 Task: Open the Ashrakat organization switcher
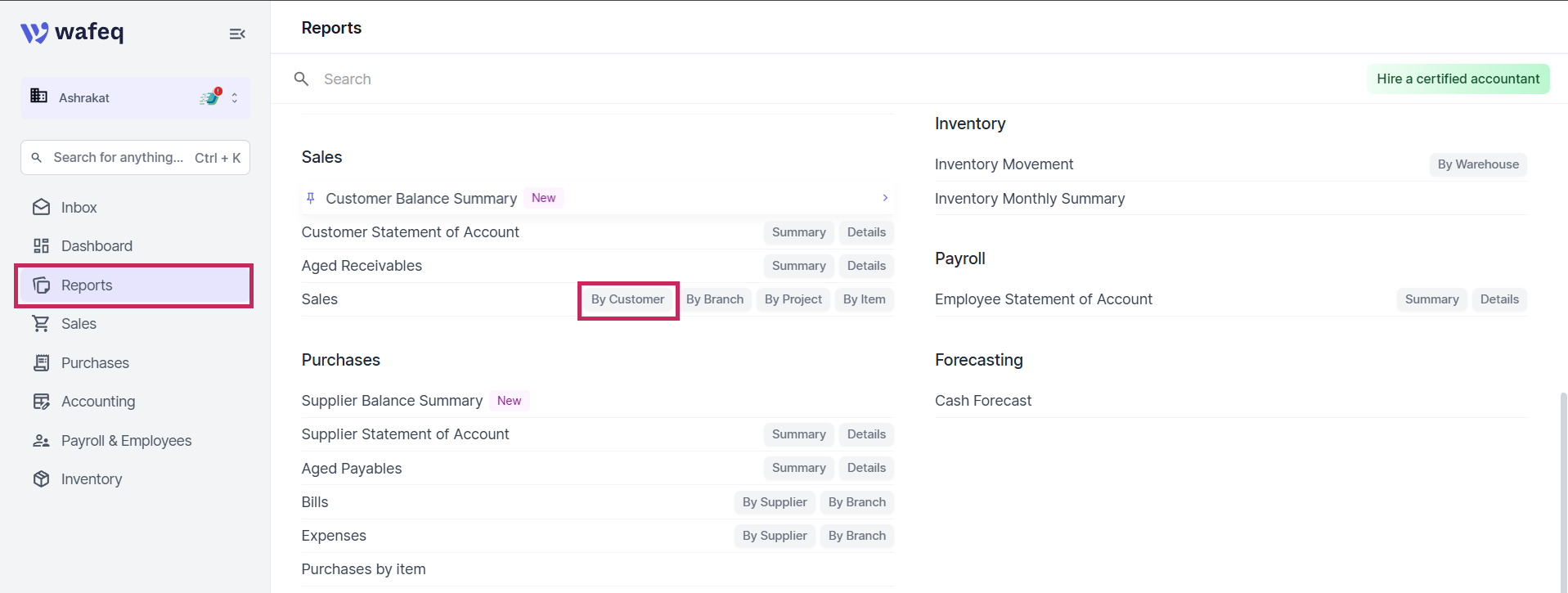(135, 98)
